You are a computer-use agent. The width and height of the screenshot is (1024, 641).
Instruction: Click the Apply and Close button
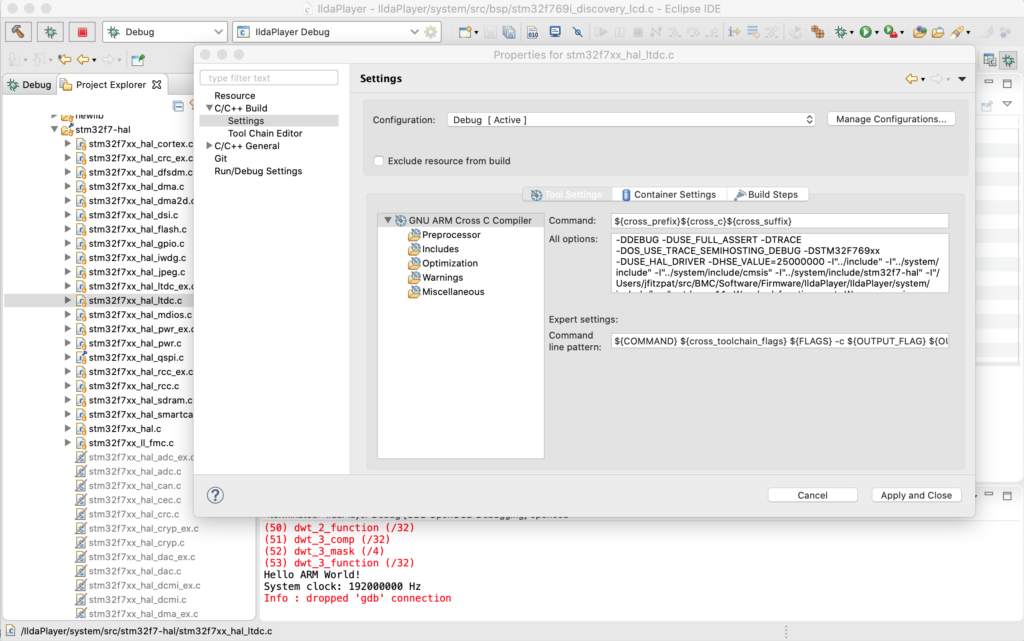915,495
